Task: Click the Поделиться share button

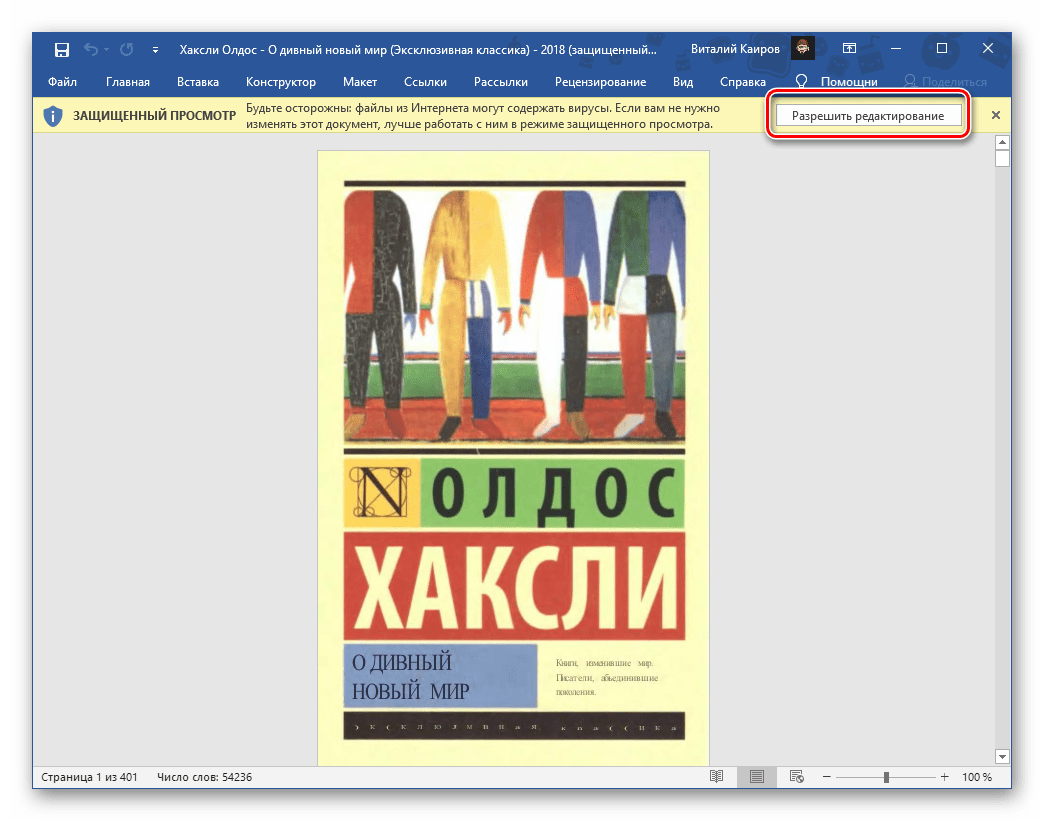Action: [x=945, y=82]
